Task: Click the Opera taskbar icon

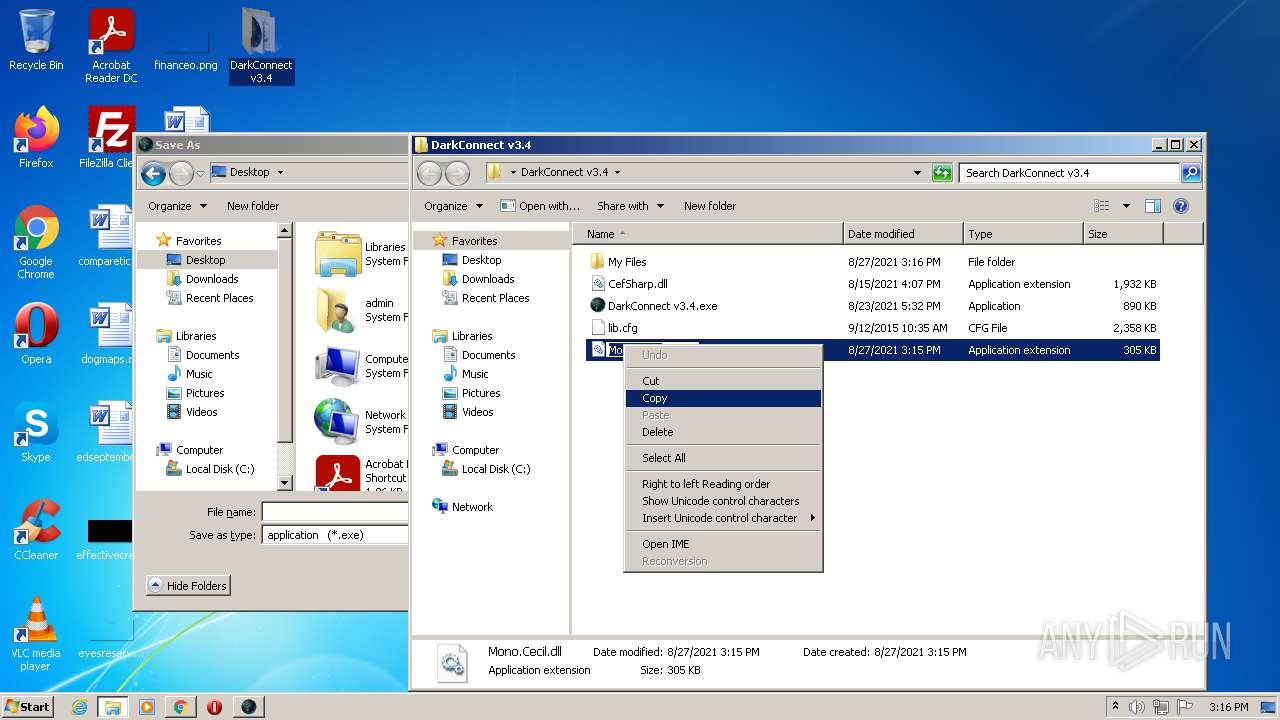Action: 214,707
